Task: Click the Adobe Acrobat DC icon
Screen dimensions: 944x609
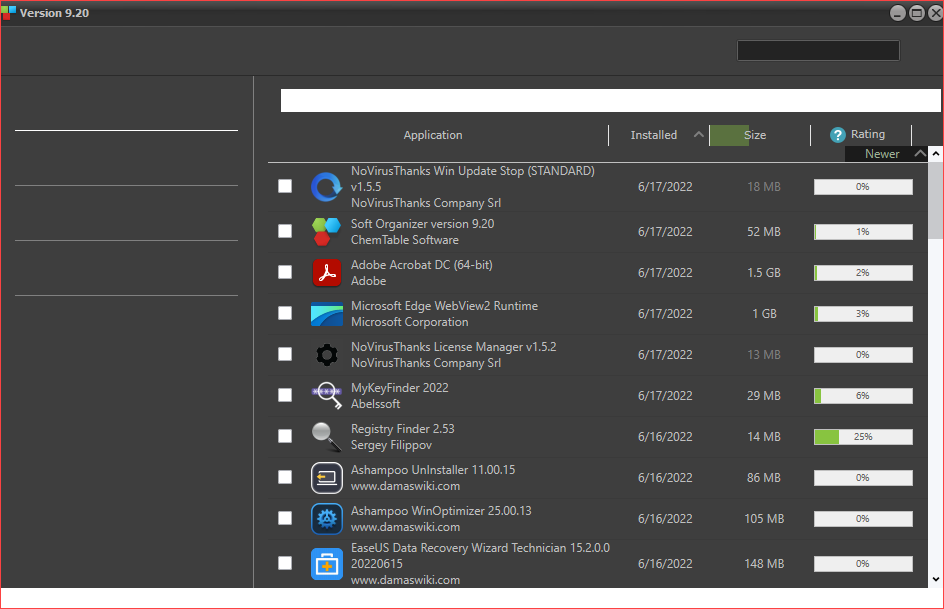Action: (326, 273)
